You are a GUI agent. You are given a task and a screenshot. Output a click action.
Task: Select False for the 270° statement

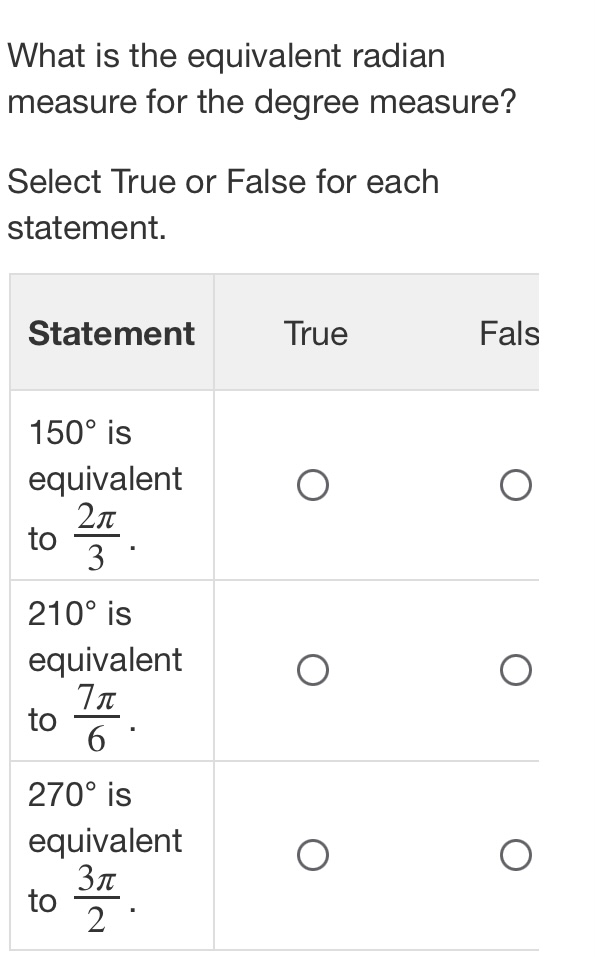pos(518,853)
